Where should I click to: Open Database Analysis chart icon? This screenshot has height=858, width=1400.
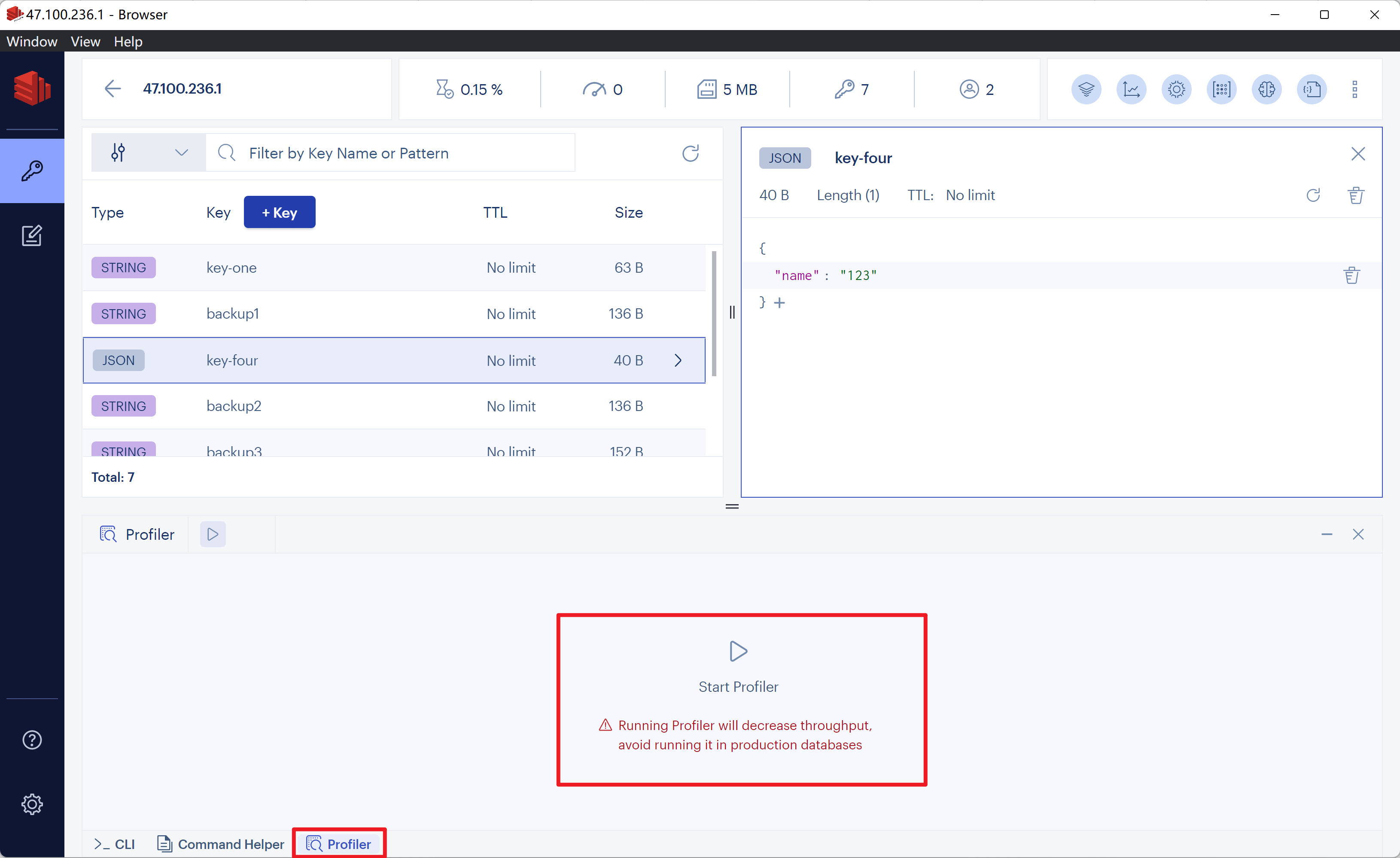click(1131, 89)
